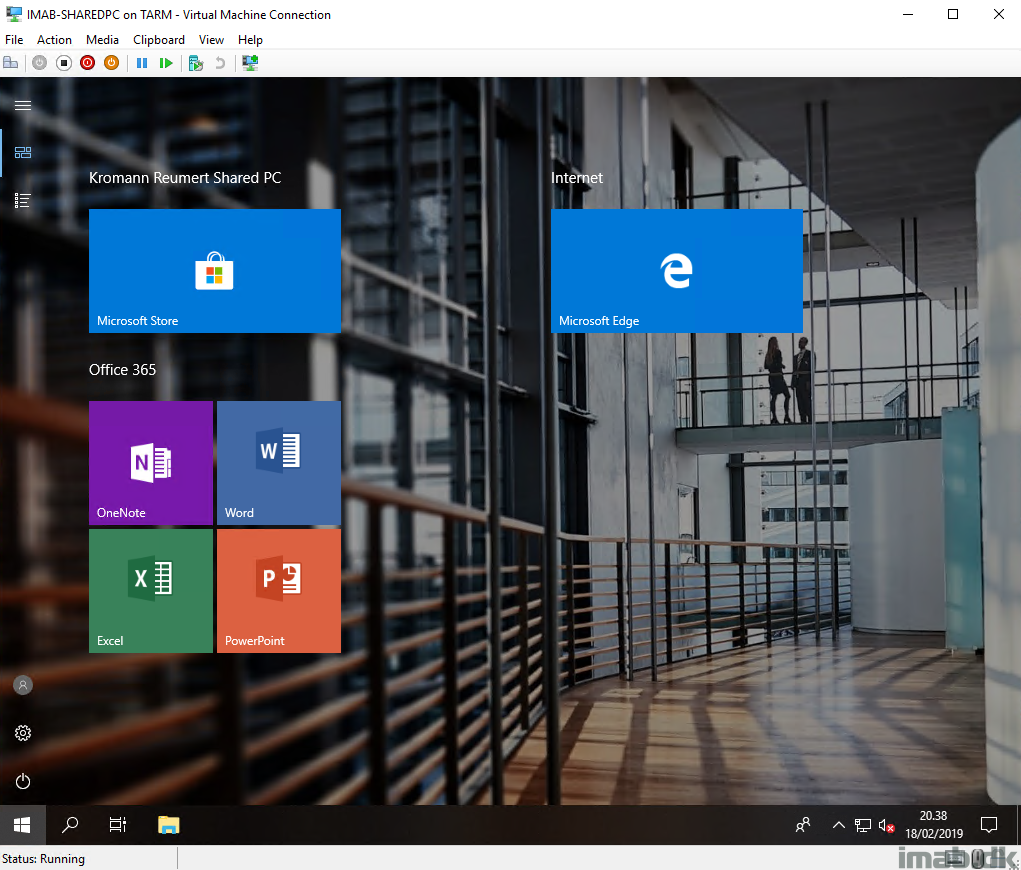Save the VM state with orange button
Screen dimensions: 1021x870
click(x=111, y=63)
